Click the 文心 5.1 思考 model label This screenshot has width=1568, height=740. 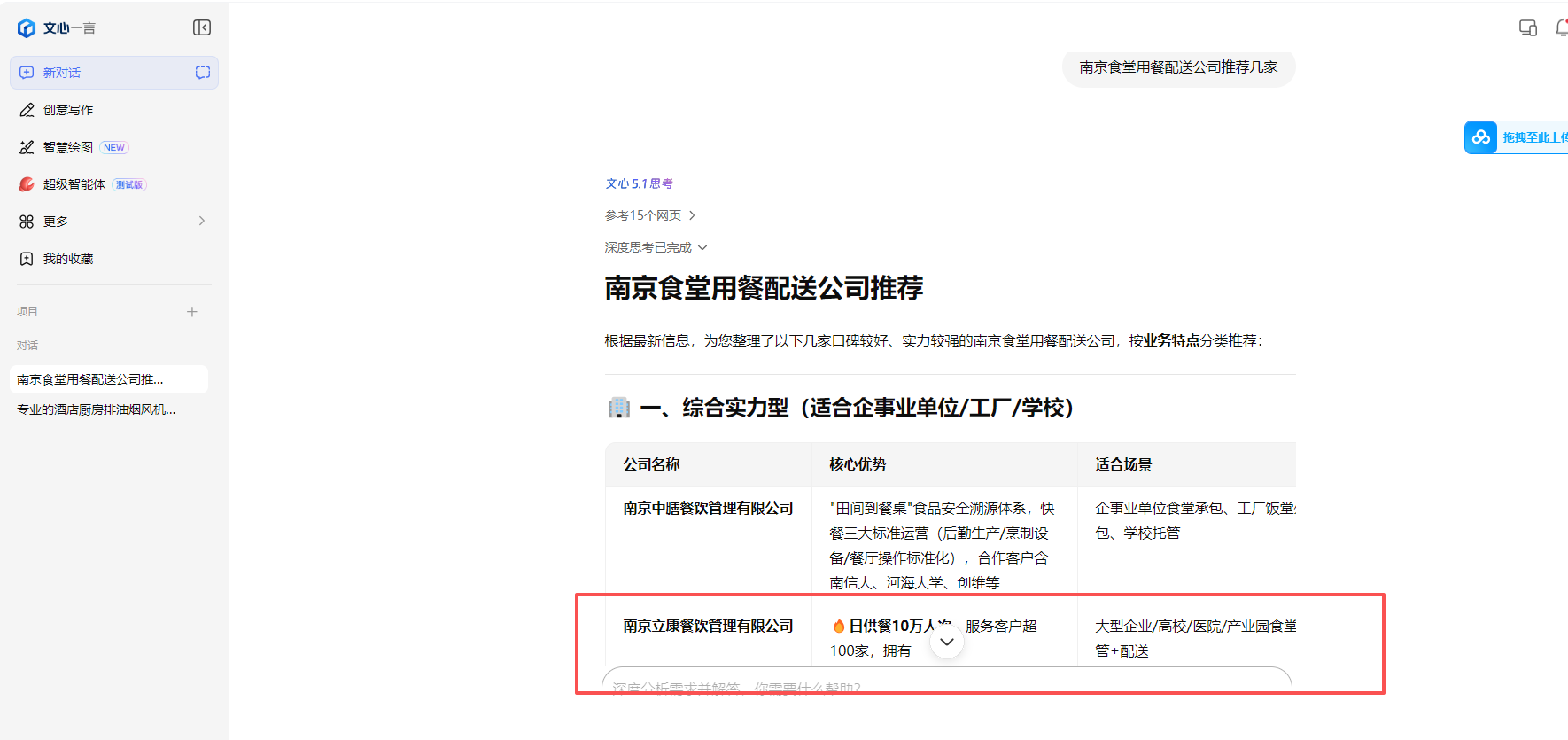639,183
